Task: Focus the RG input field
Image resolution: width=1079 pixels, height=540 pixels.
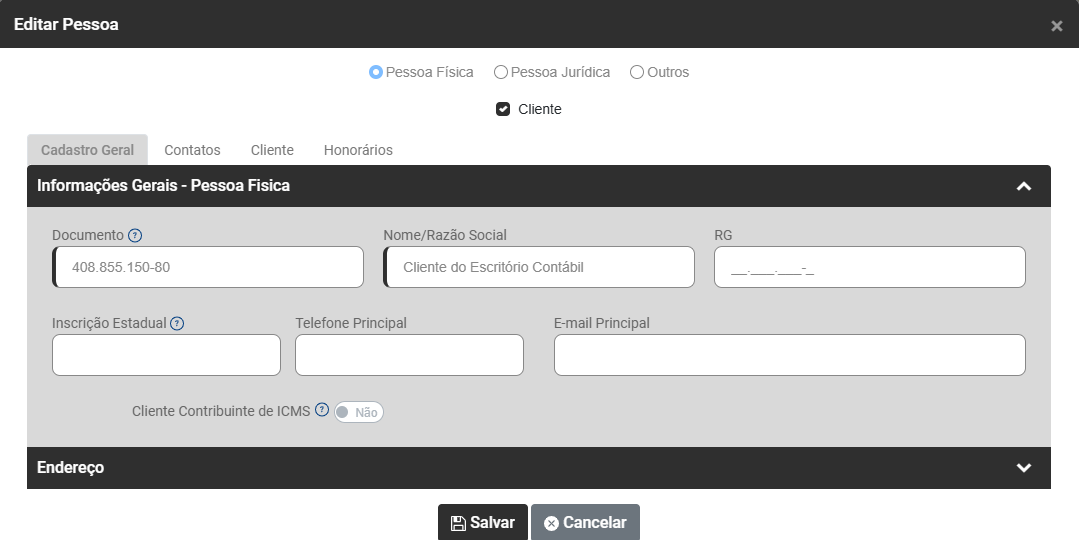Action: 869,268
